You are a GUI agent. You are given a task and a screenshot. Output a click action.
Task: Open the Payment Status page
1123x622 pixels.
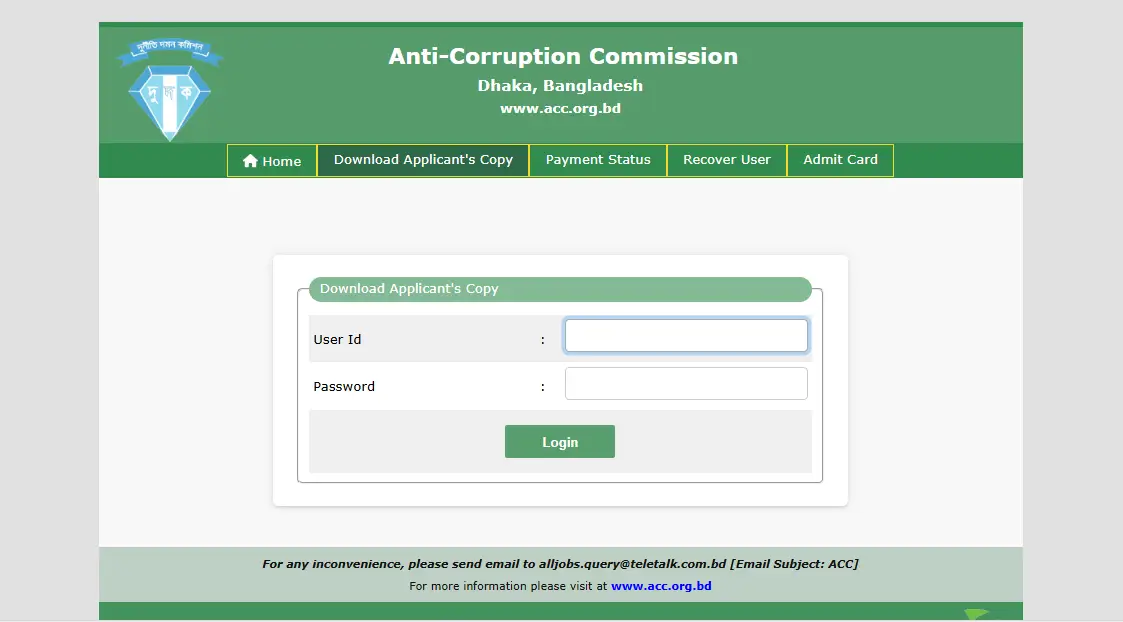[x=598, y=160]
